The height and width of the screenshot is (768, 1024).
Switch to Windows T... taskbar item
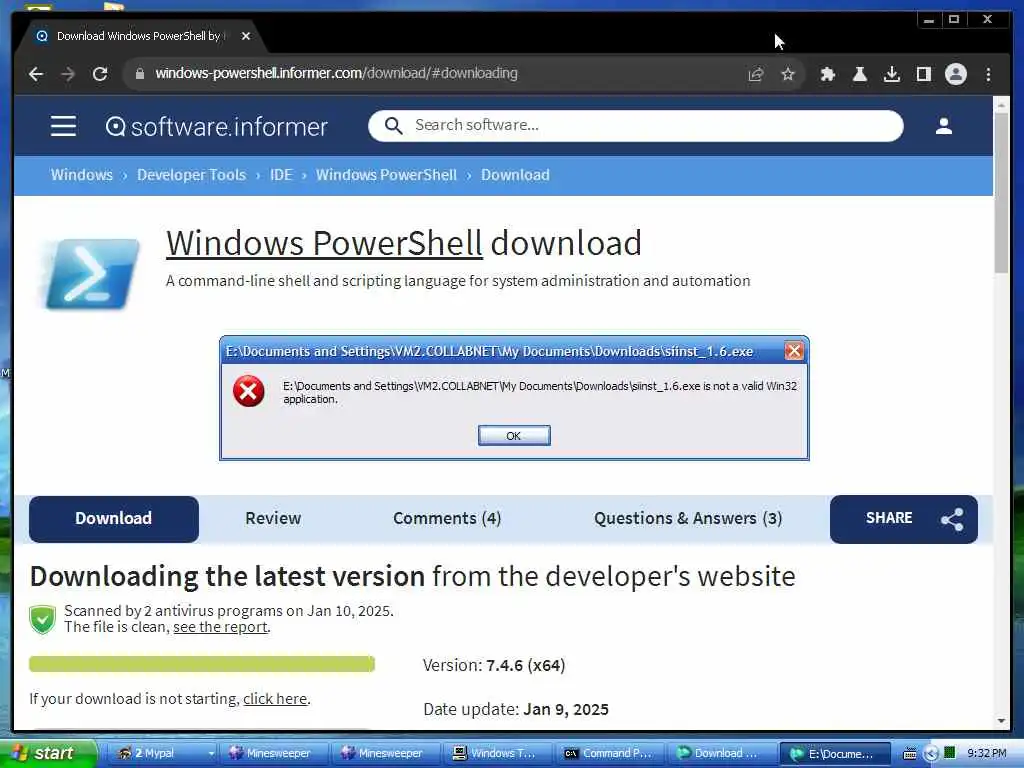496,753
